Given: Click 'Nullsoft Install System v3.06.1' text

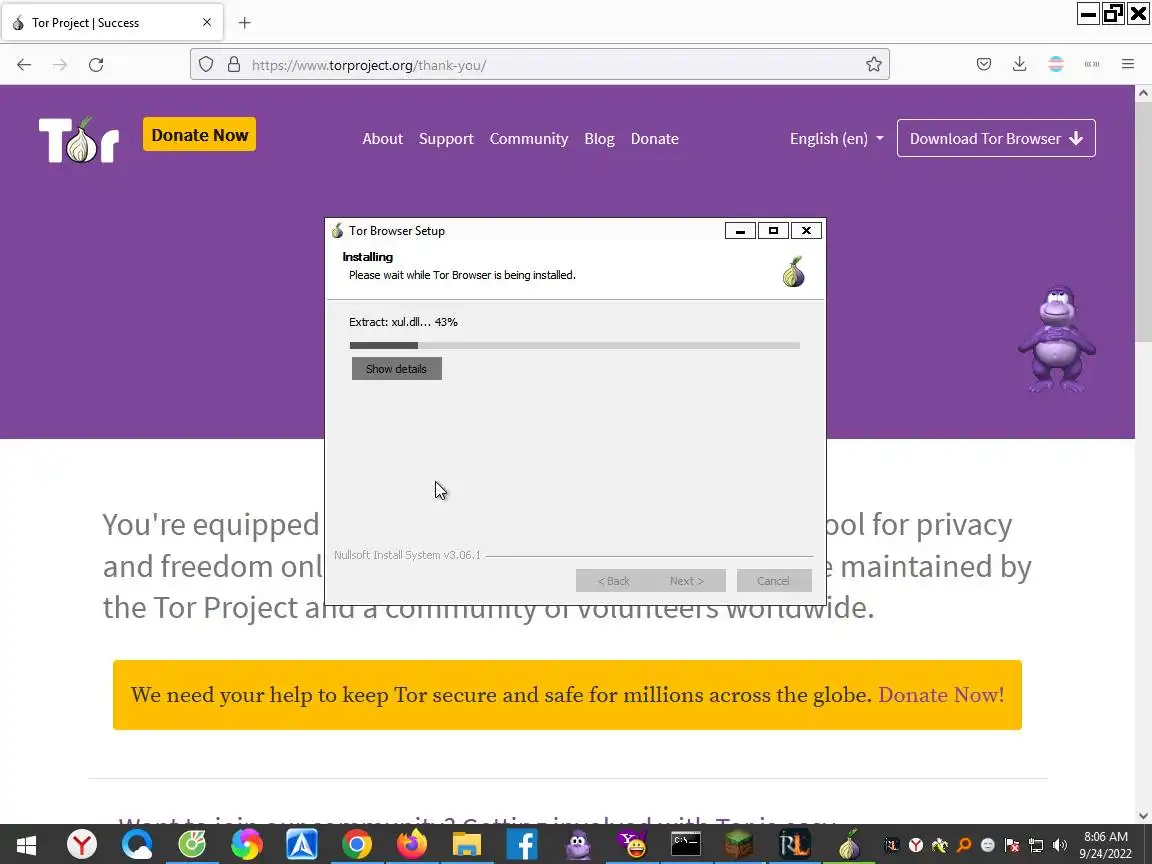Looking at the screenshot, I should pyautogui.click(x=407, y=555).
